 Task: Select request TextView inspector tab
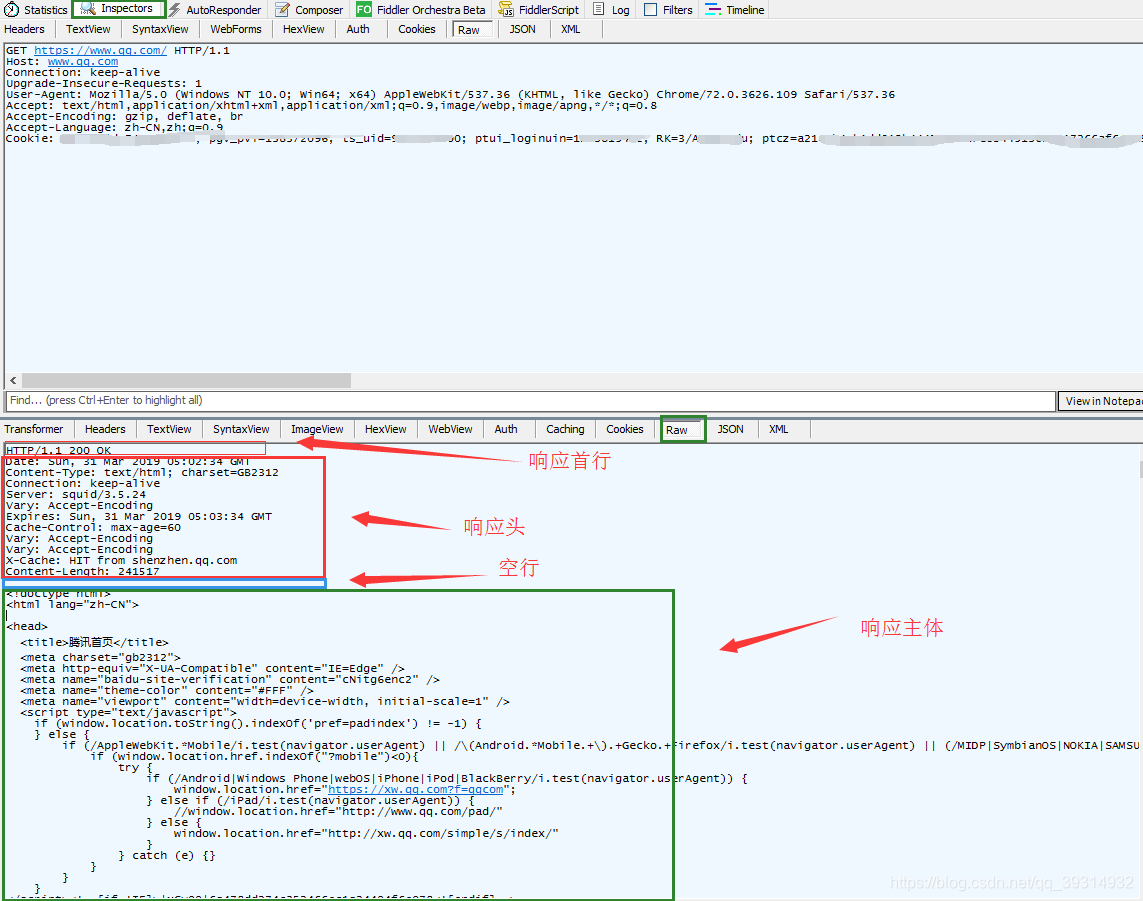tap(88, 29)
